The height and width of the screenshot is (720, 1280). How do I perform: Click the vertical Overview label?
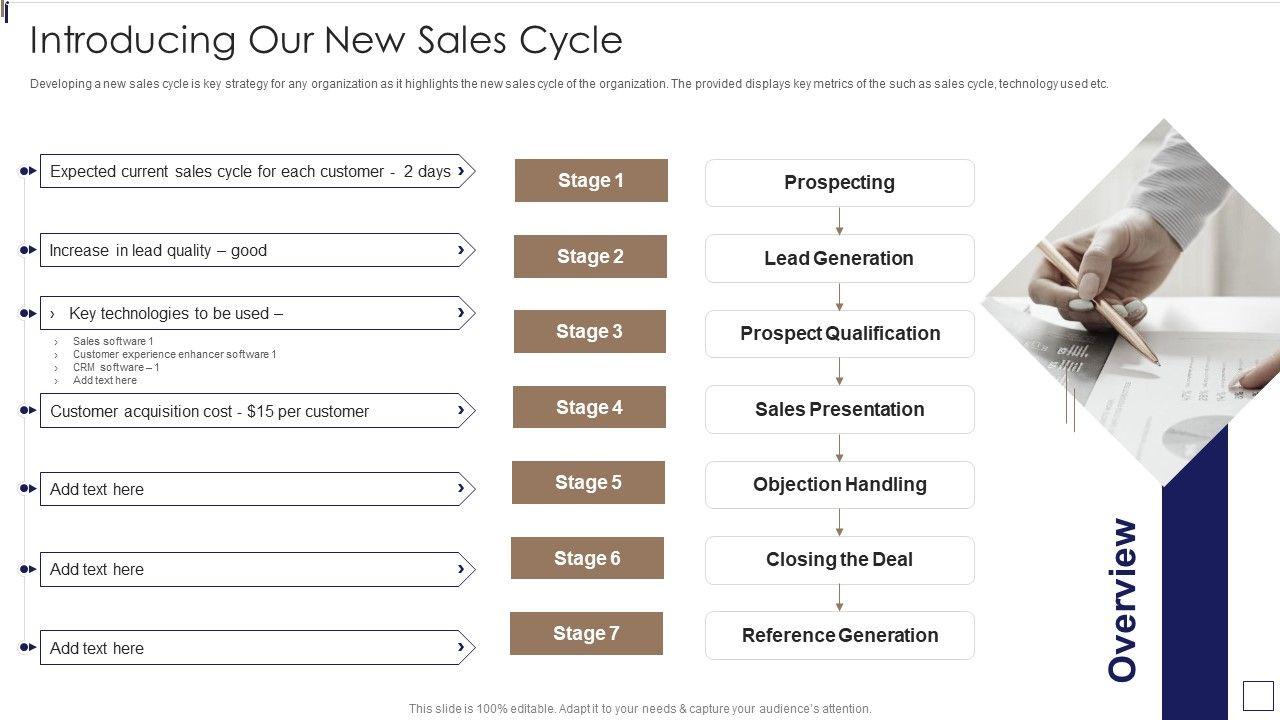point(1123,600)
